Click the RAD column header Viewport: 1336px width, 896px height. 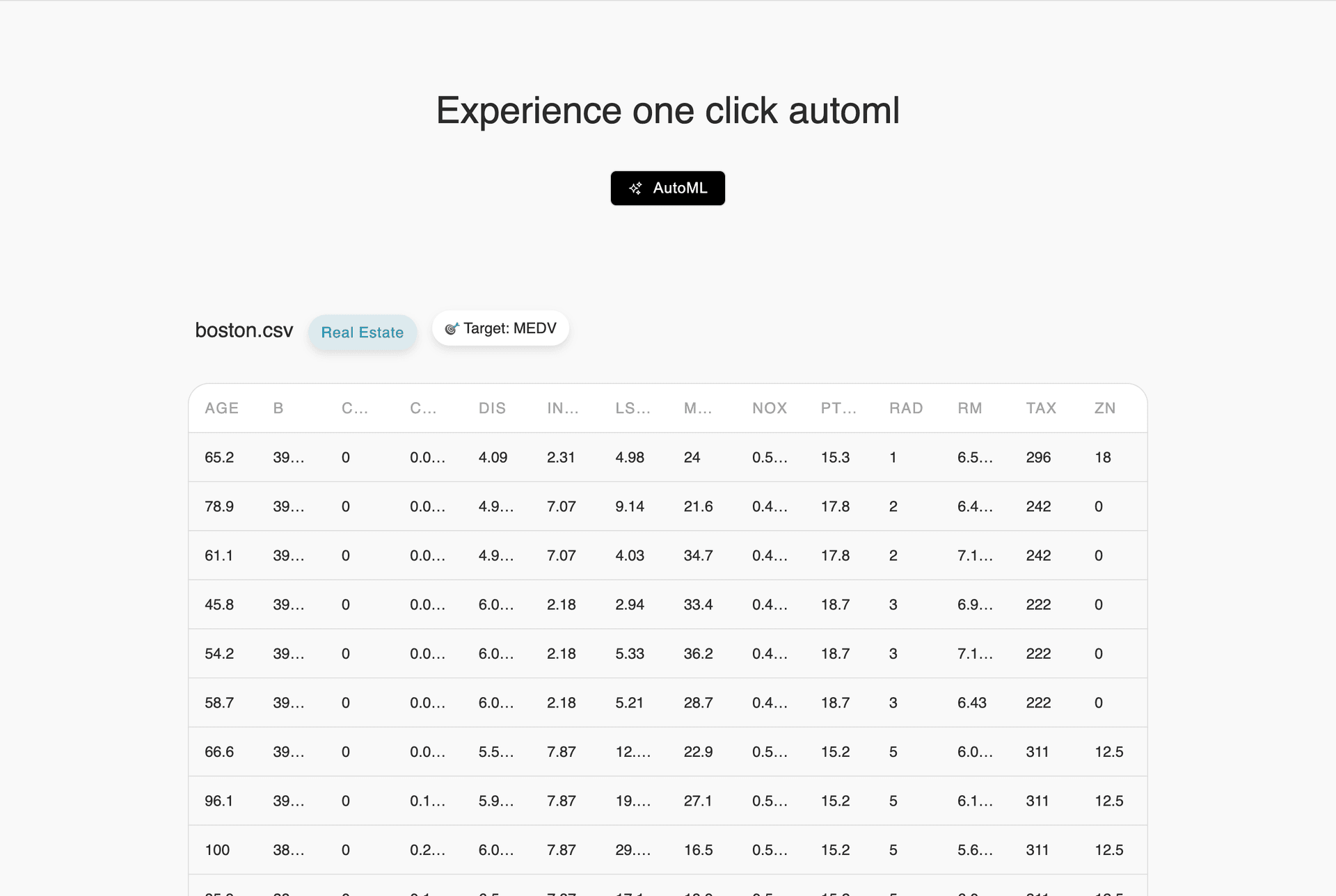tap(906, 408)
